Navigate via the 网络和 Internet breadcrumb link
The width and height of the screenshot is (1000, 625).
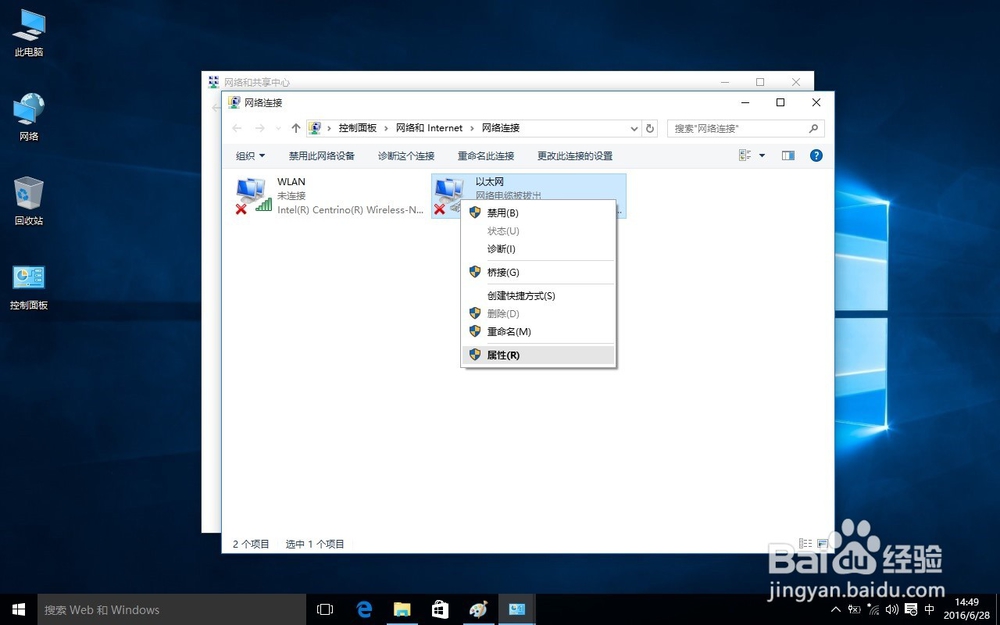[x=429, y=128]
